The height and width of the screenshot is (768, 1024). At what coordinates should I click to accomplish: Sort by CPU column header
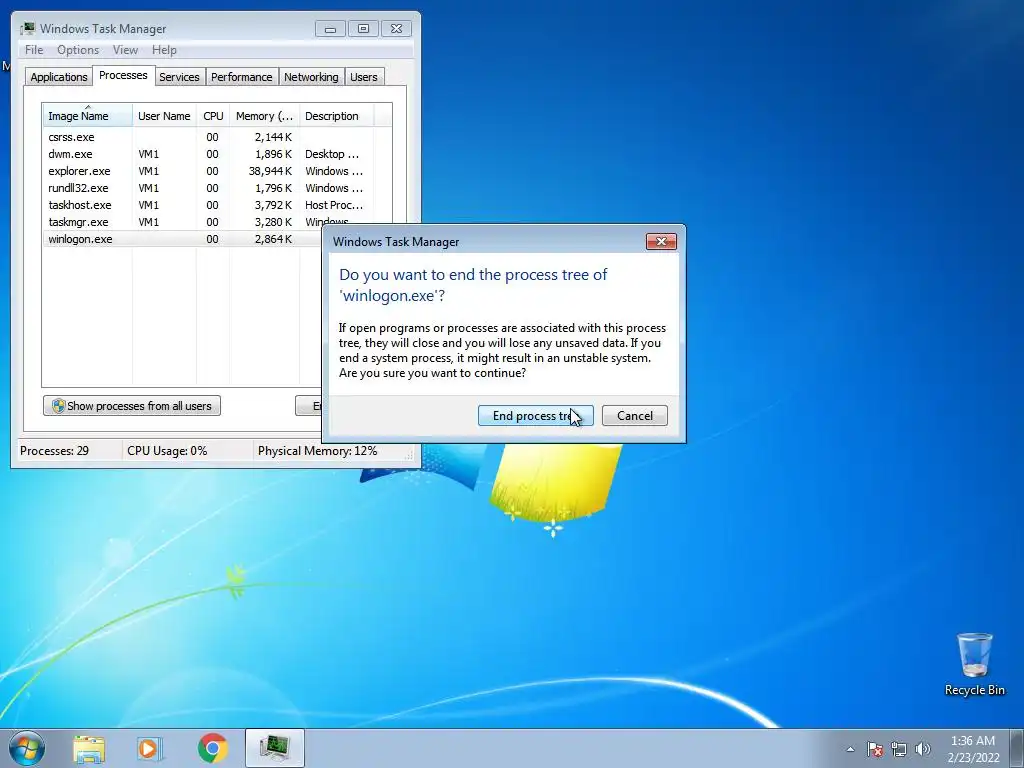point(213,116)
